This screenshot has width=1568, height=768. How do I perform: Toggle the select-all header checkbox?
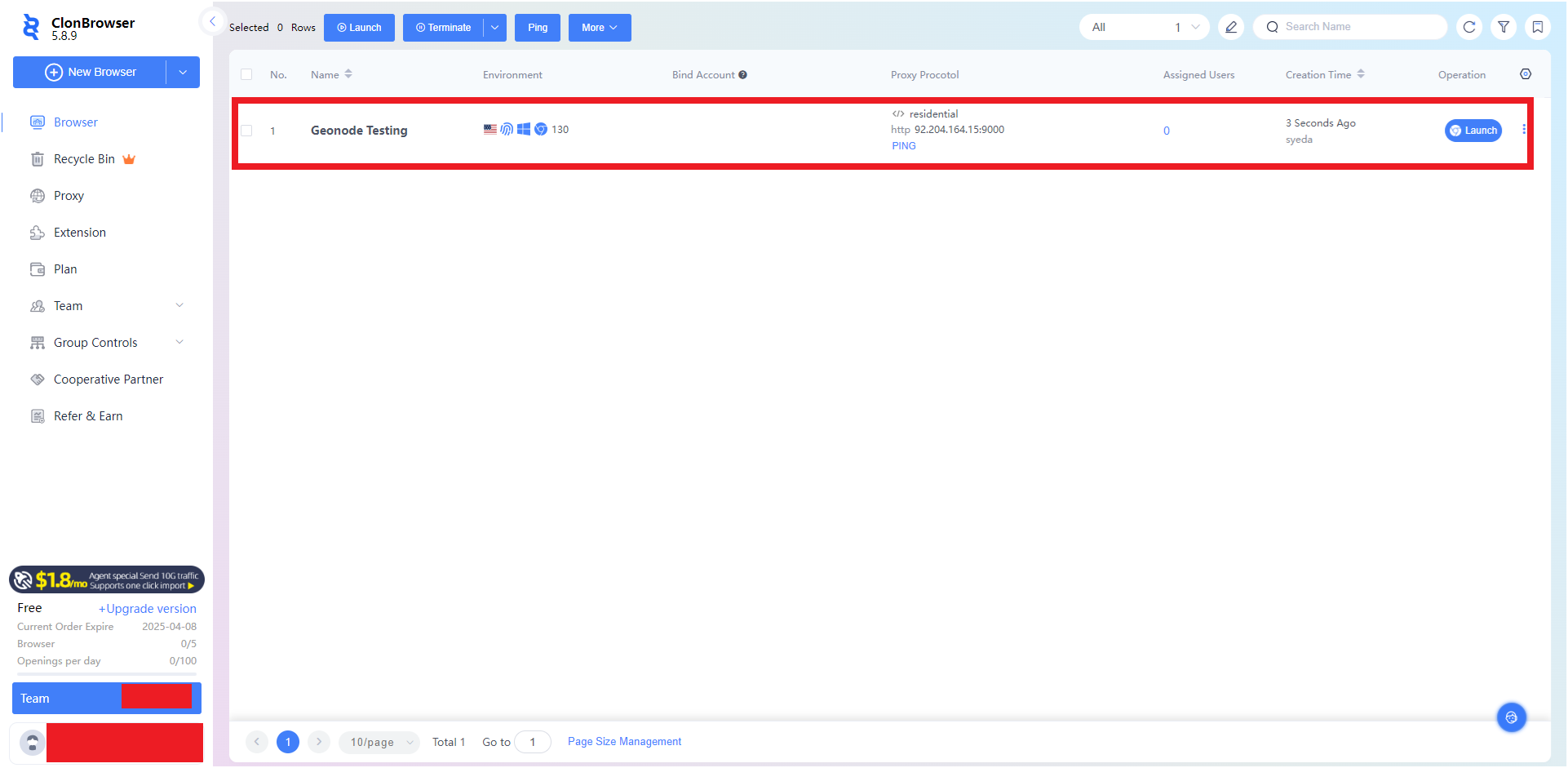click(246, 74)
